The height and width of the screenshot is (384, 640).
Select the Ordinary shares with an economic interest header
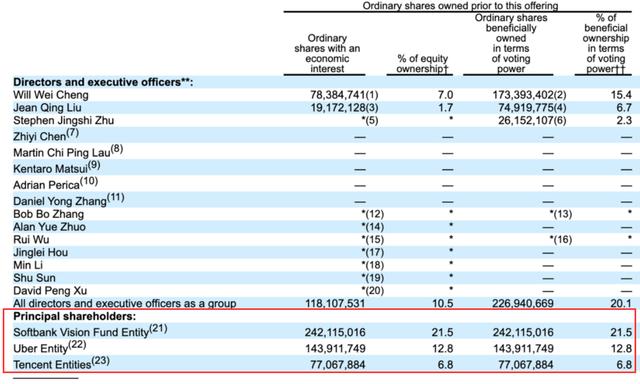(327, 53)
